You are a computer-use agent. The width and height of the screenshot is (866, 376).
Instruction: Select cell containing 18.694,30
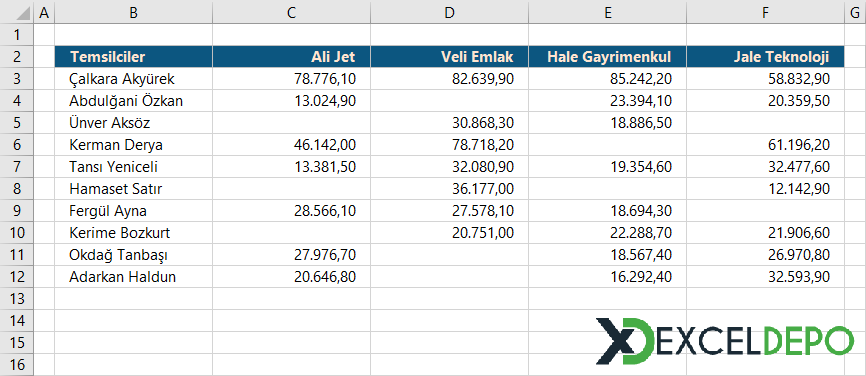pos(608,211)
